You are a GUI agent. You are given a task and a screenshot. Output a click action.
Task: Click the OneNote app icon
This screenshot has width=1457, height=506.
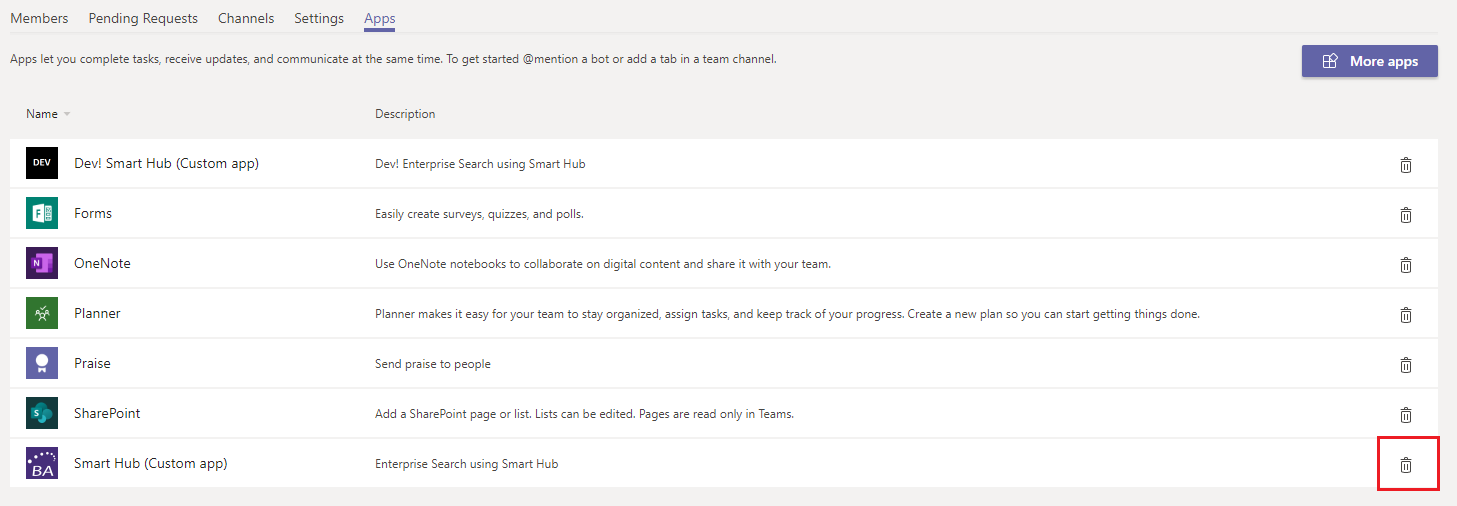tap(42, 263)
